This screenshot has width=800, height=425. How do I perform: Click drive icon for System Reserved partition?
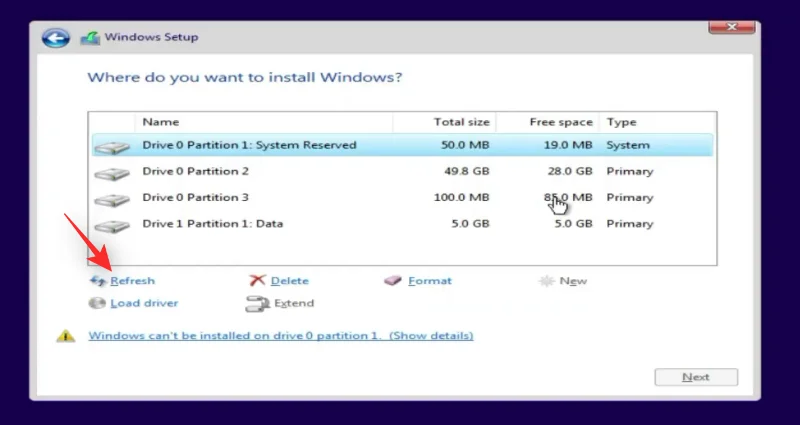pos(112,147)
